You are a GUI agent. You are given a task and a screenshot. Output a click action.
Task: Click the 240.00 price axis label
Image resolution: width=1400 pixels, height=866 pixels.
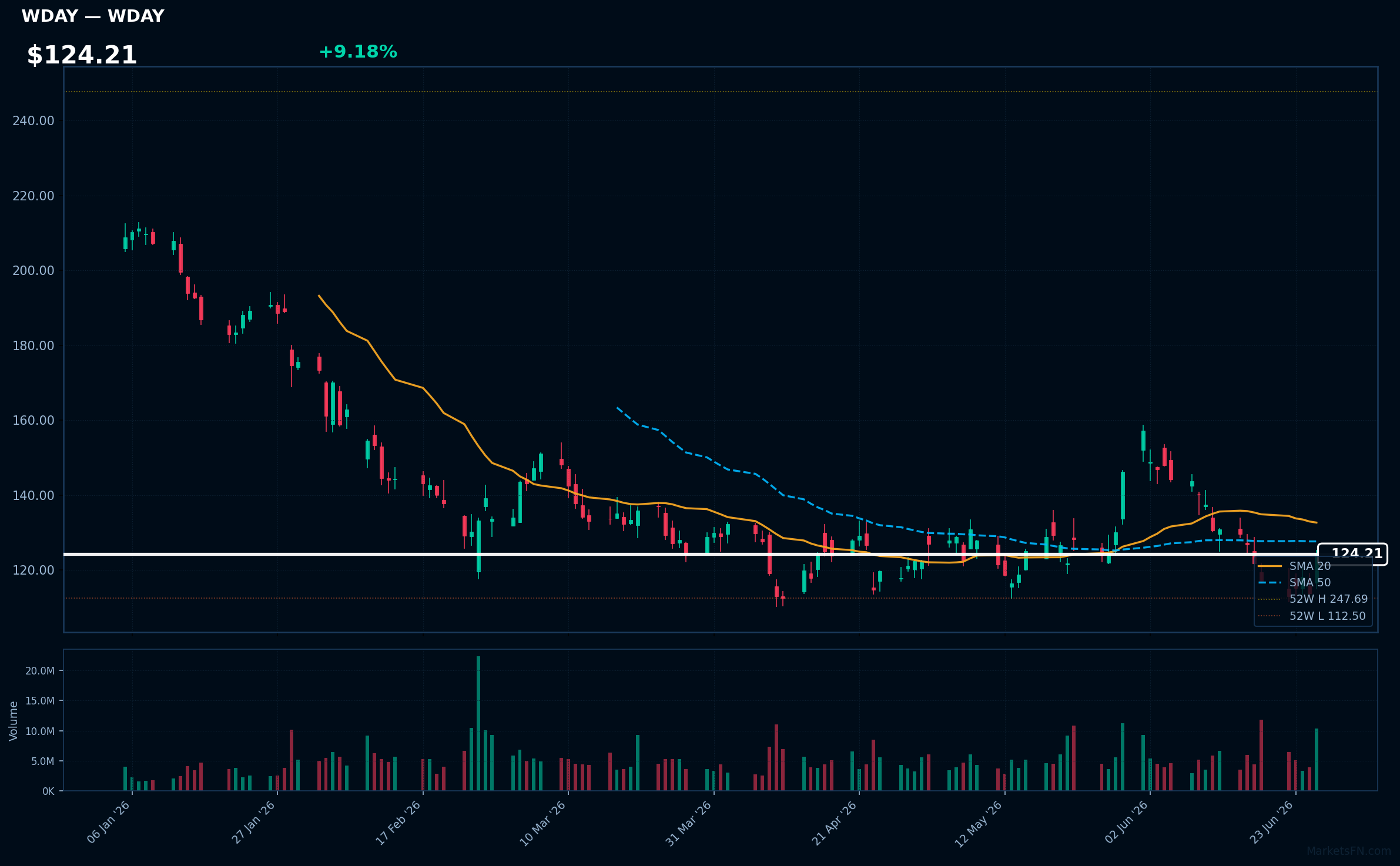tap(34, 121)
